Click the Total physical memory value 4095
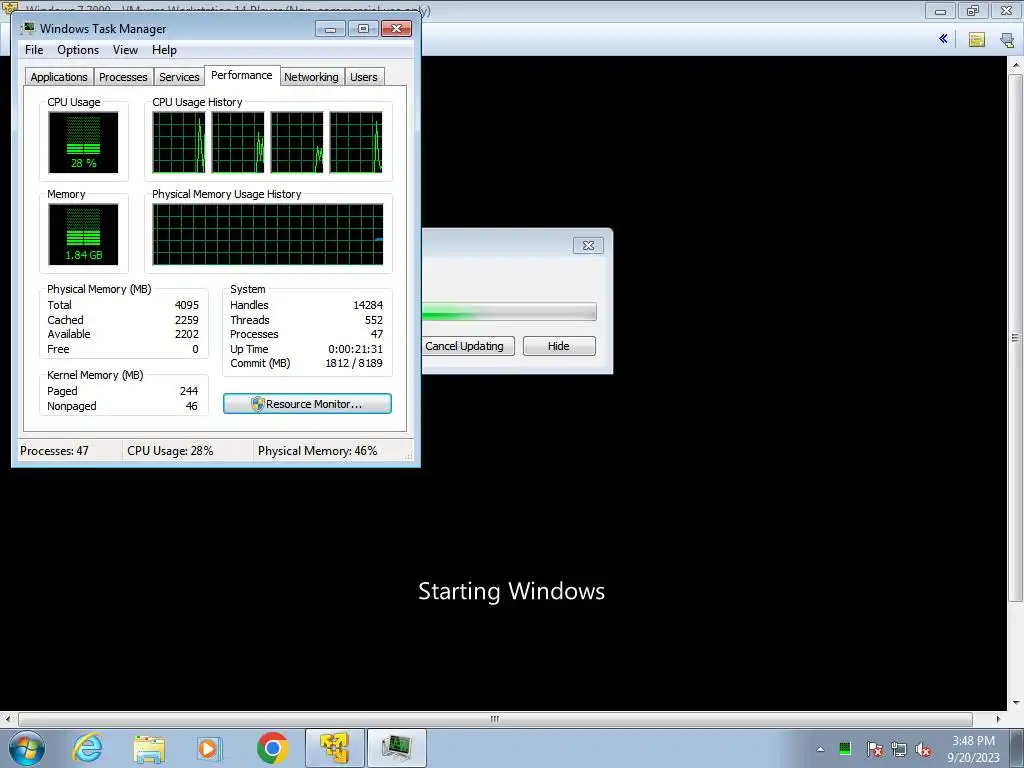This screenshot has width=1024, height=768. (186, 305)
